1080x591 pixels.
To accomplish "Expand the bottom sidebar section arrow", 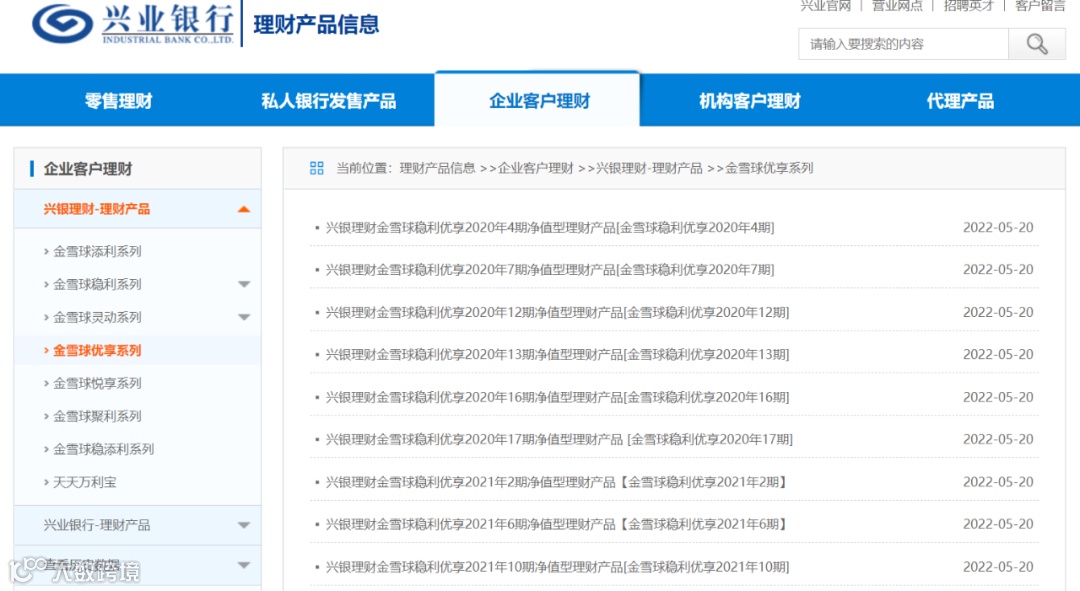I will tap(244, 565).
